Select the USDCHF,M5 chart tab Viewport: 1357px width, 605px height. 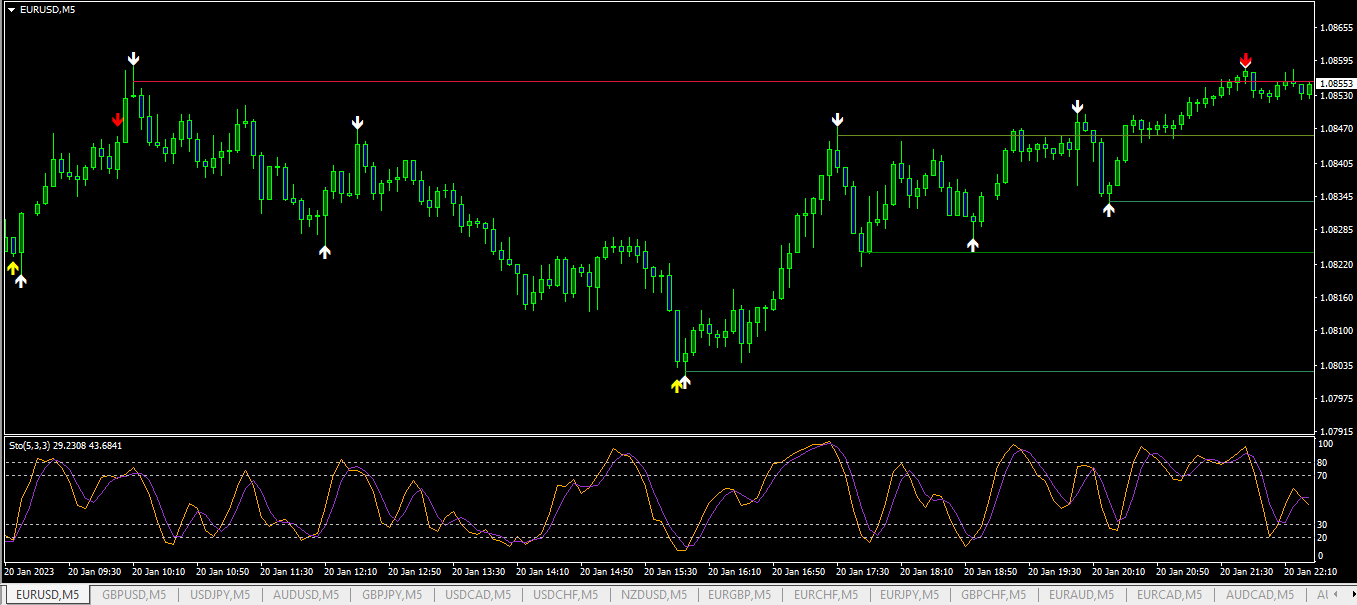point(565,595)
